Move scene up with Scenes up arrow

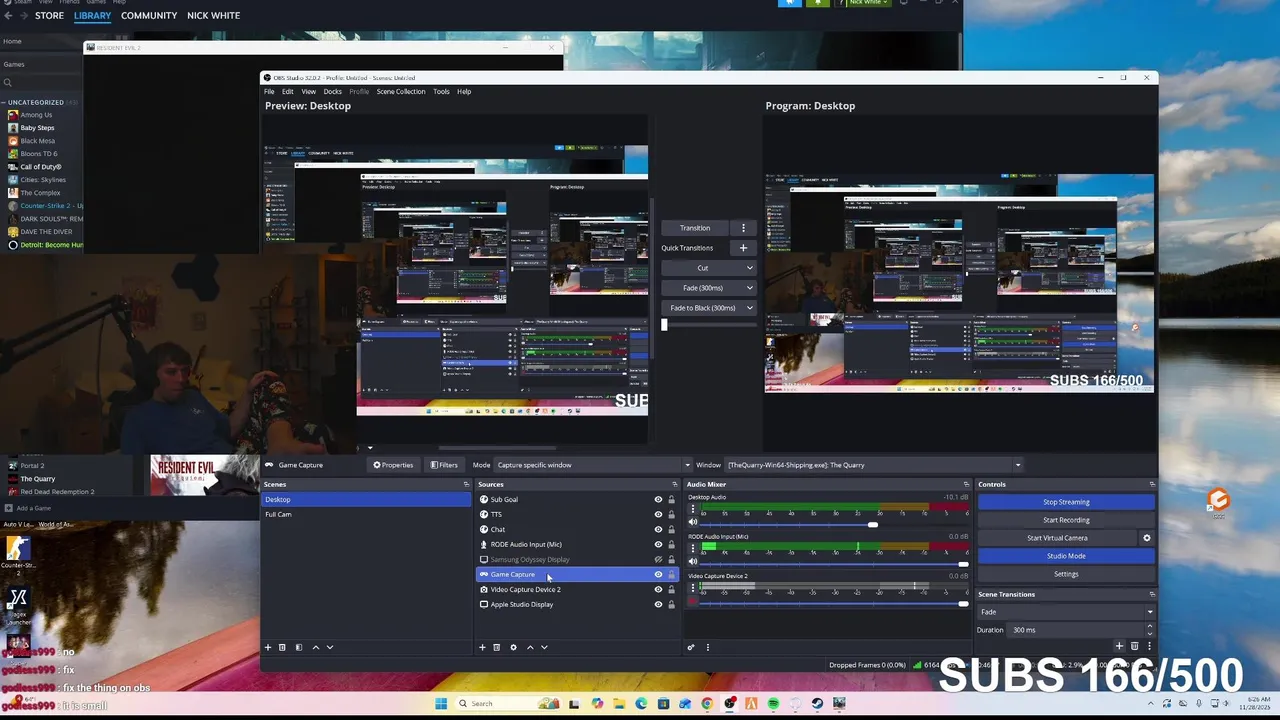point(316,647)
